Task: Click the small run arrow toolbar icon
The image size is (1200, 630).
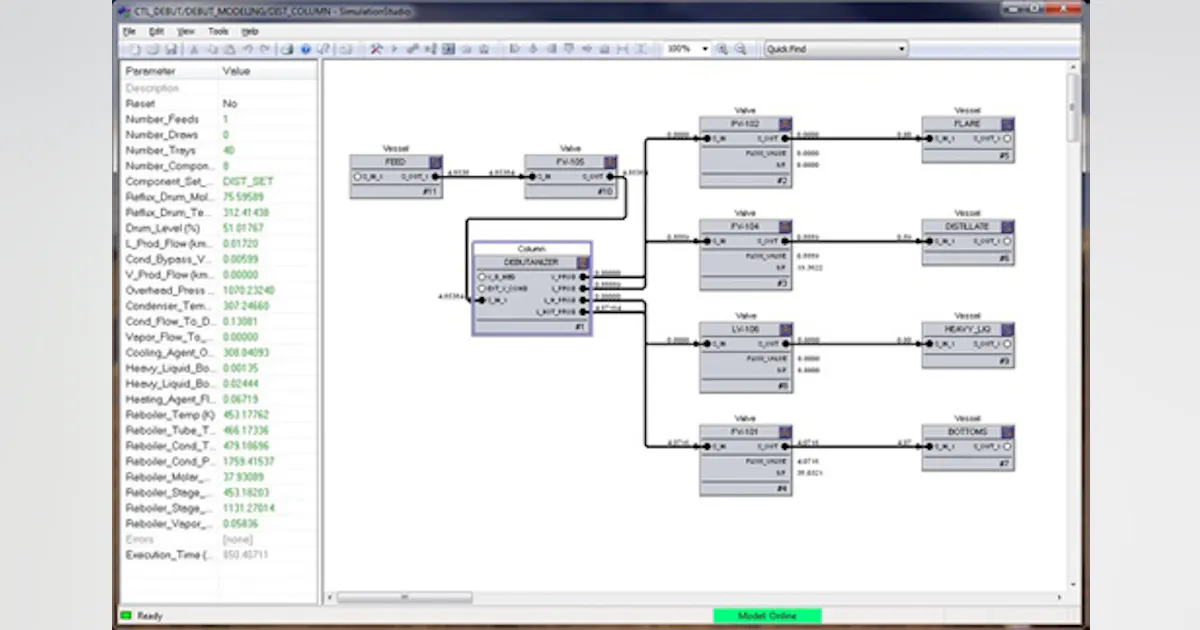Action: click(x=394, y=49)
